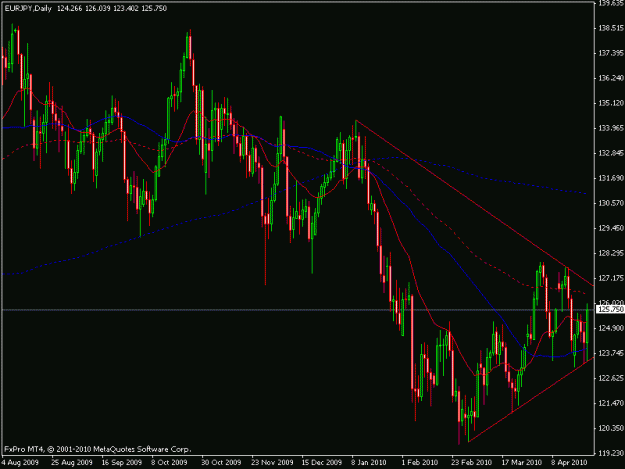This screenshot has width=625, height=469.
Task: Click the price axis label 133.965
Action: click(x=611, y=128)
